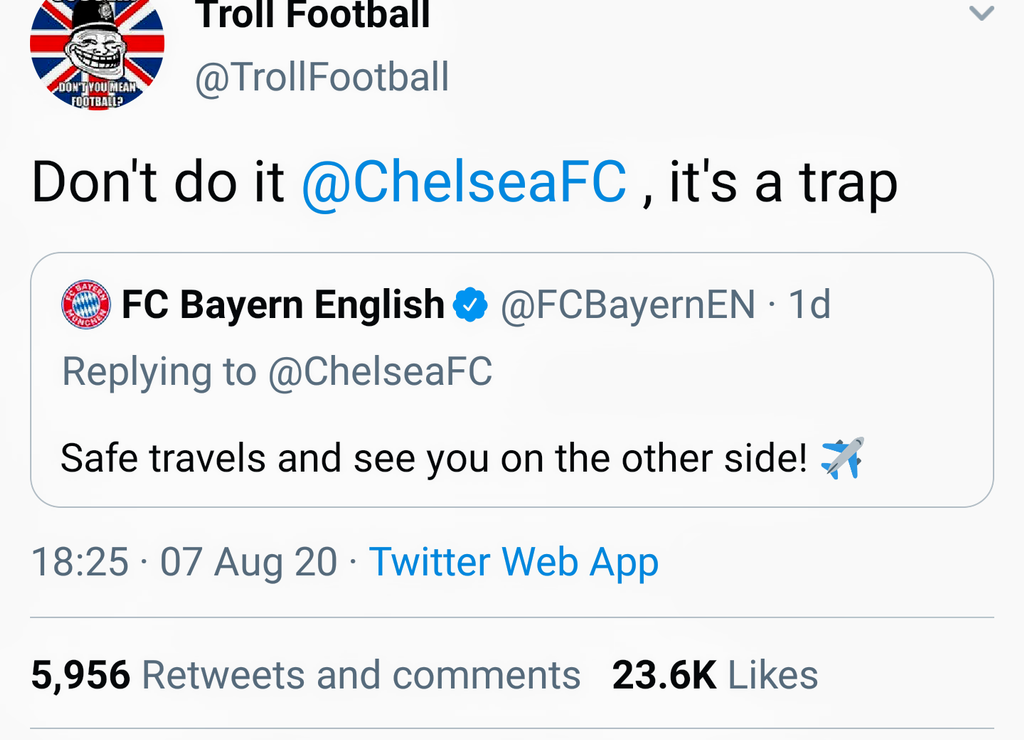The width and height of the screenshot is (1024, 740).
Task: Open the quoted "Safe travels" tweet text
Action: (433, 458)
